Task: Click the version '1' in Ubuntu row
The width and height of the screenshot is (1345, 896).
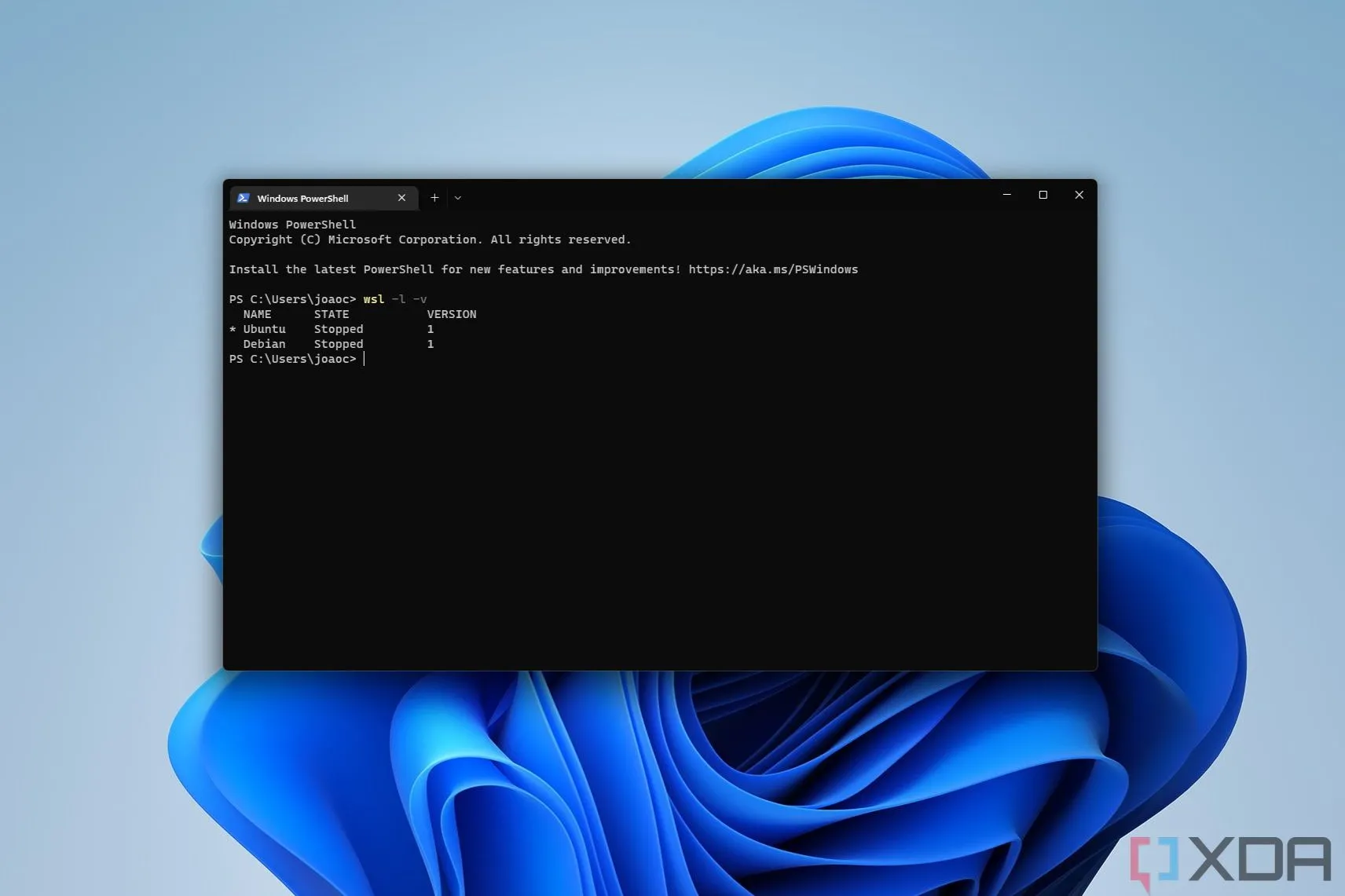Action: point(431,329)
